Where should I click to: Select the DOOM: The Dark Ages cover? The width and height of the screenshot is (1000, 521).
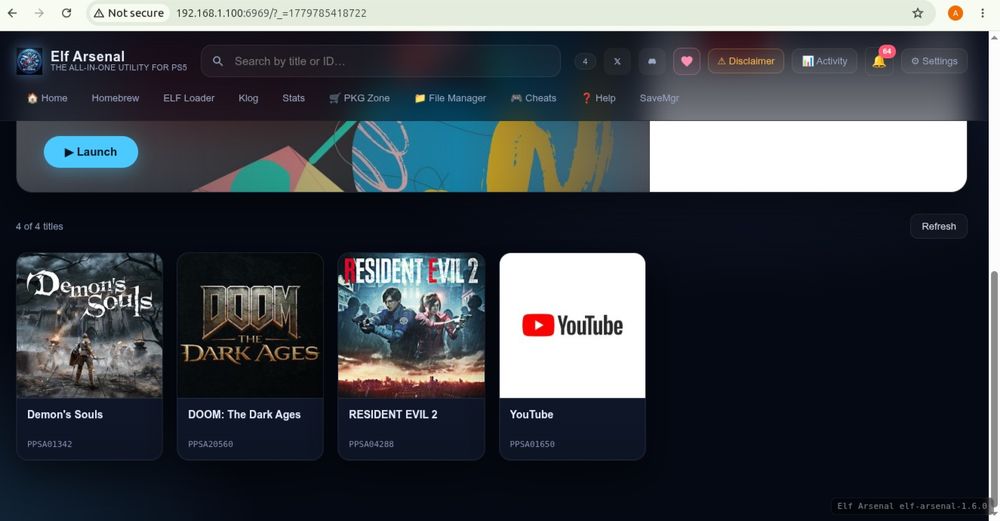[x=250, y=325]
